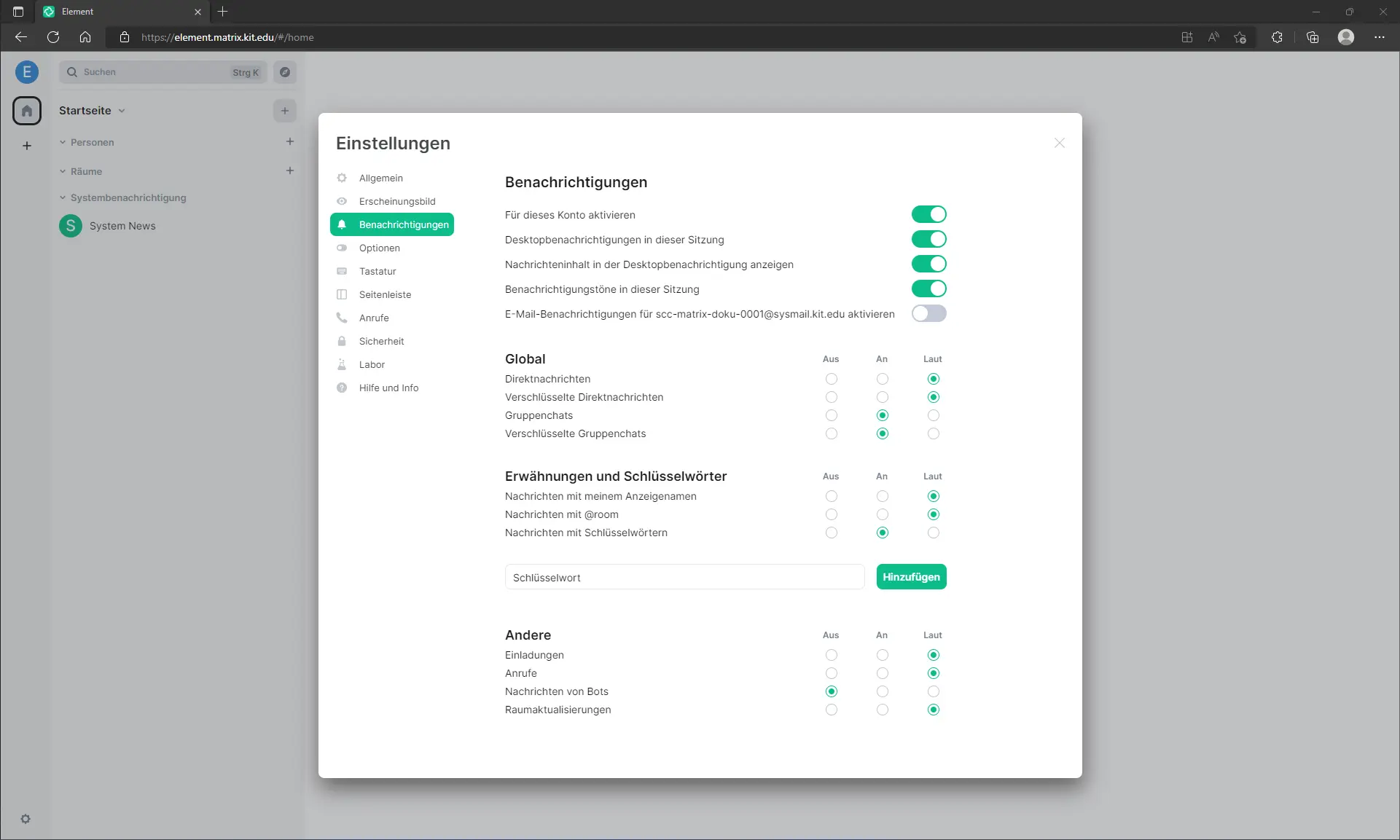Select the Erscheinungsbild settings icon

click(x=342, y=201)
